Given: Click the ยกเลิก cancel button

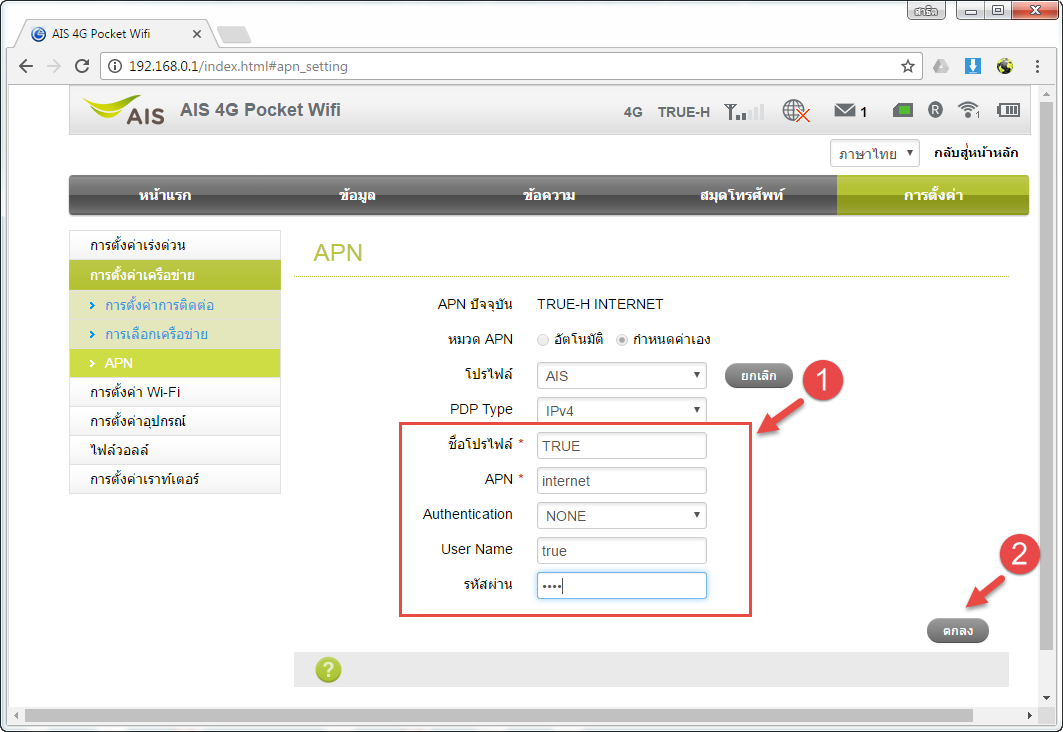Looking at the screenshot, I should [x=759, y=375].
